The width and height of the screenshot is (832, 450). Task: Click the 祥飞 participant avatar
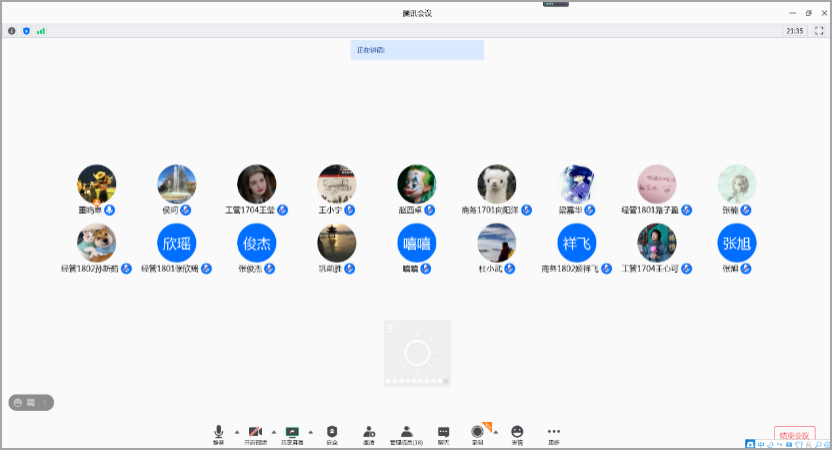pyautogui.click(x=577, y=243)
